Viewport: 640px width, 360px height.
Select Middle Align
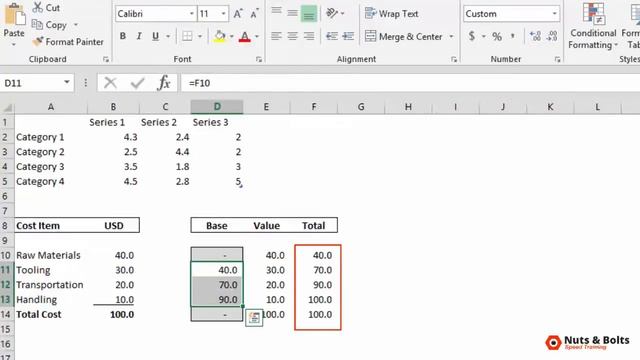[292, 13]
